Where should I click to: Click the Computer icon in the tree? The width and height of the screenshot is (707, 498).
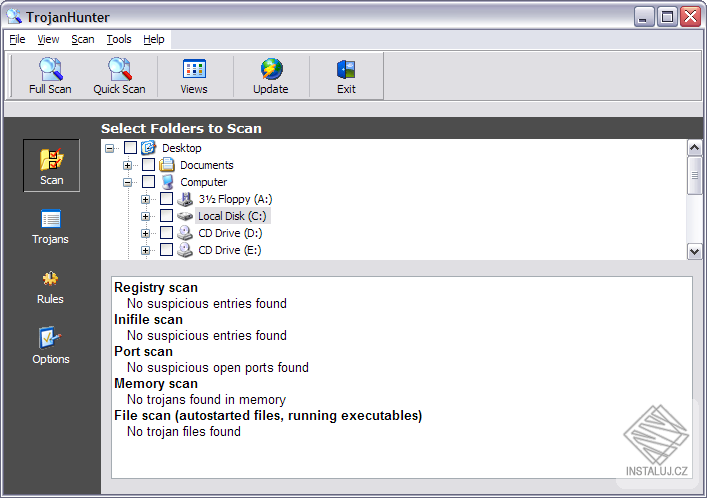167,182
